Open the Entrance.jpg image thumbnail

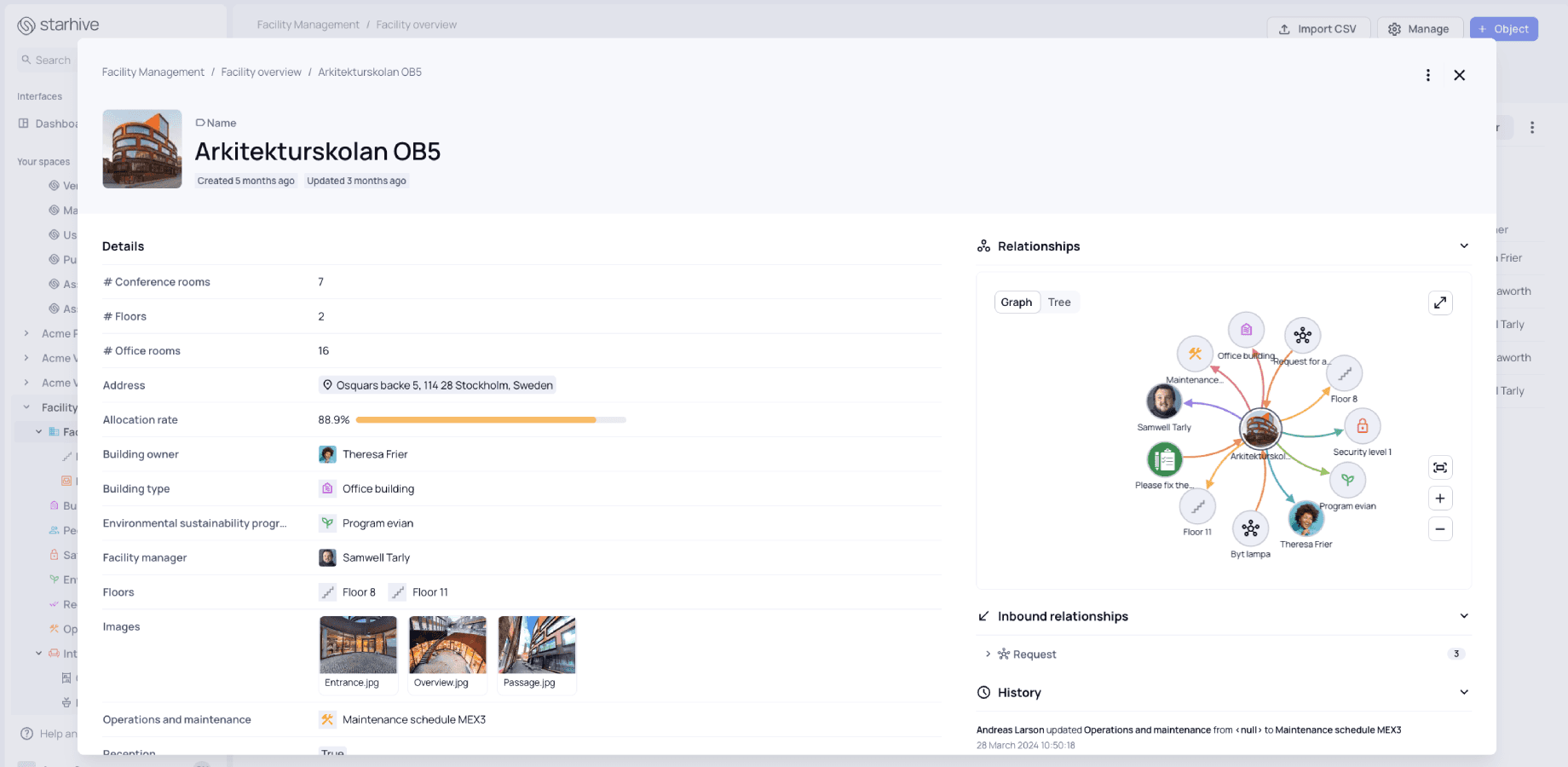click(x=358, y=646)
